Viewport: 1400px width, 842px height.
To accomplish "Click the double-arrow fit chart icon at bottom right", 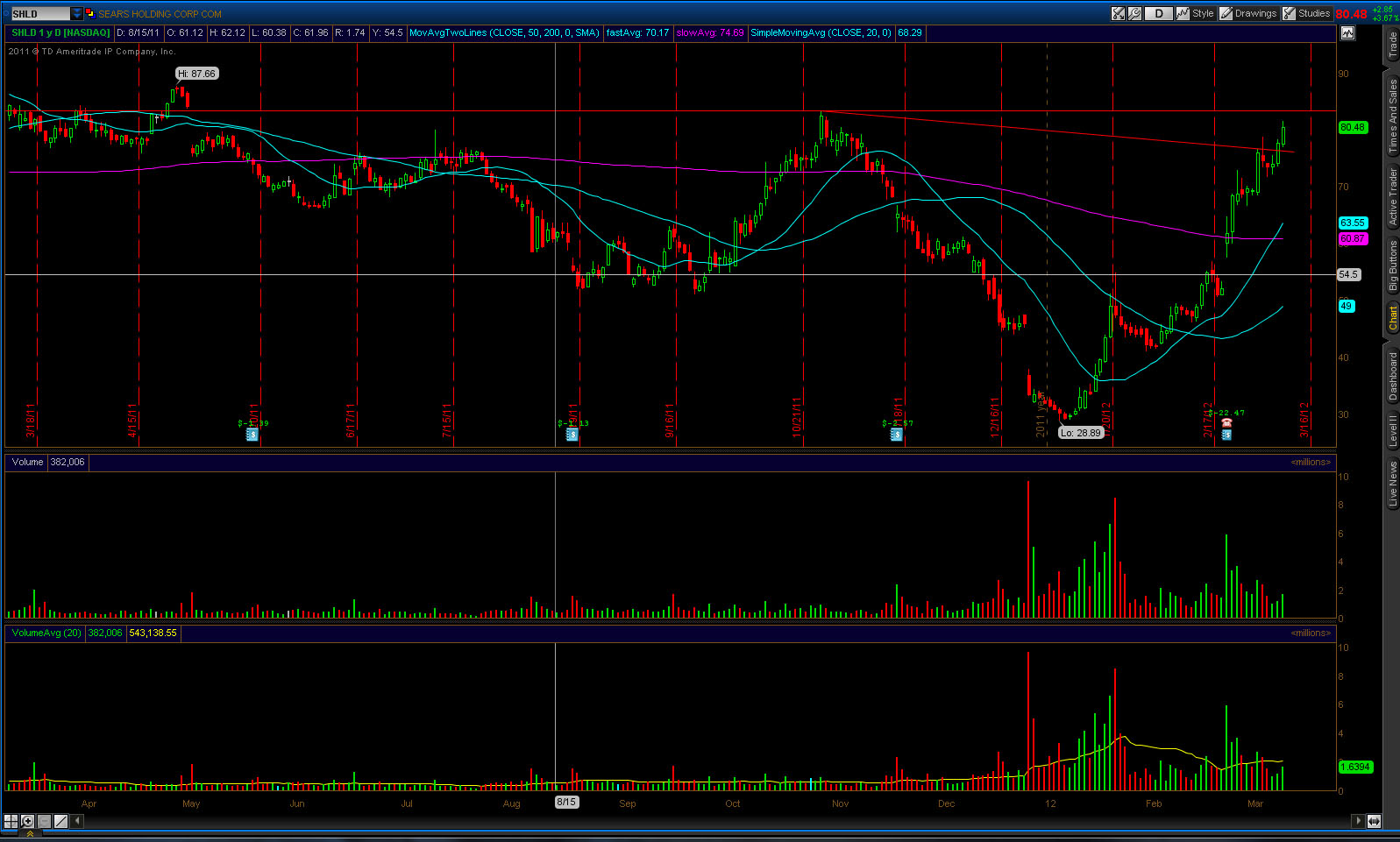I will coord(1374,821).
